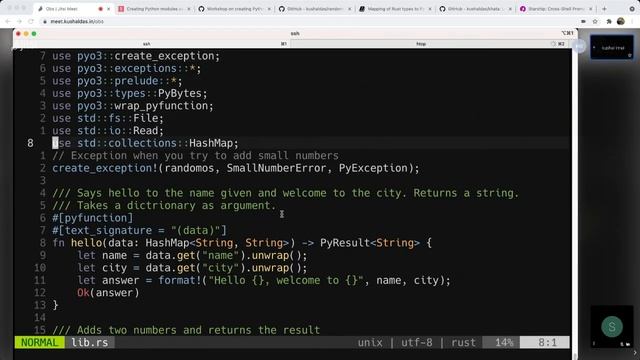Click the line use std::collections::HashMap;
Image resolution: width=640 pixels, height=360 pixels.
(145, 143)
